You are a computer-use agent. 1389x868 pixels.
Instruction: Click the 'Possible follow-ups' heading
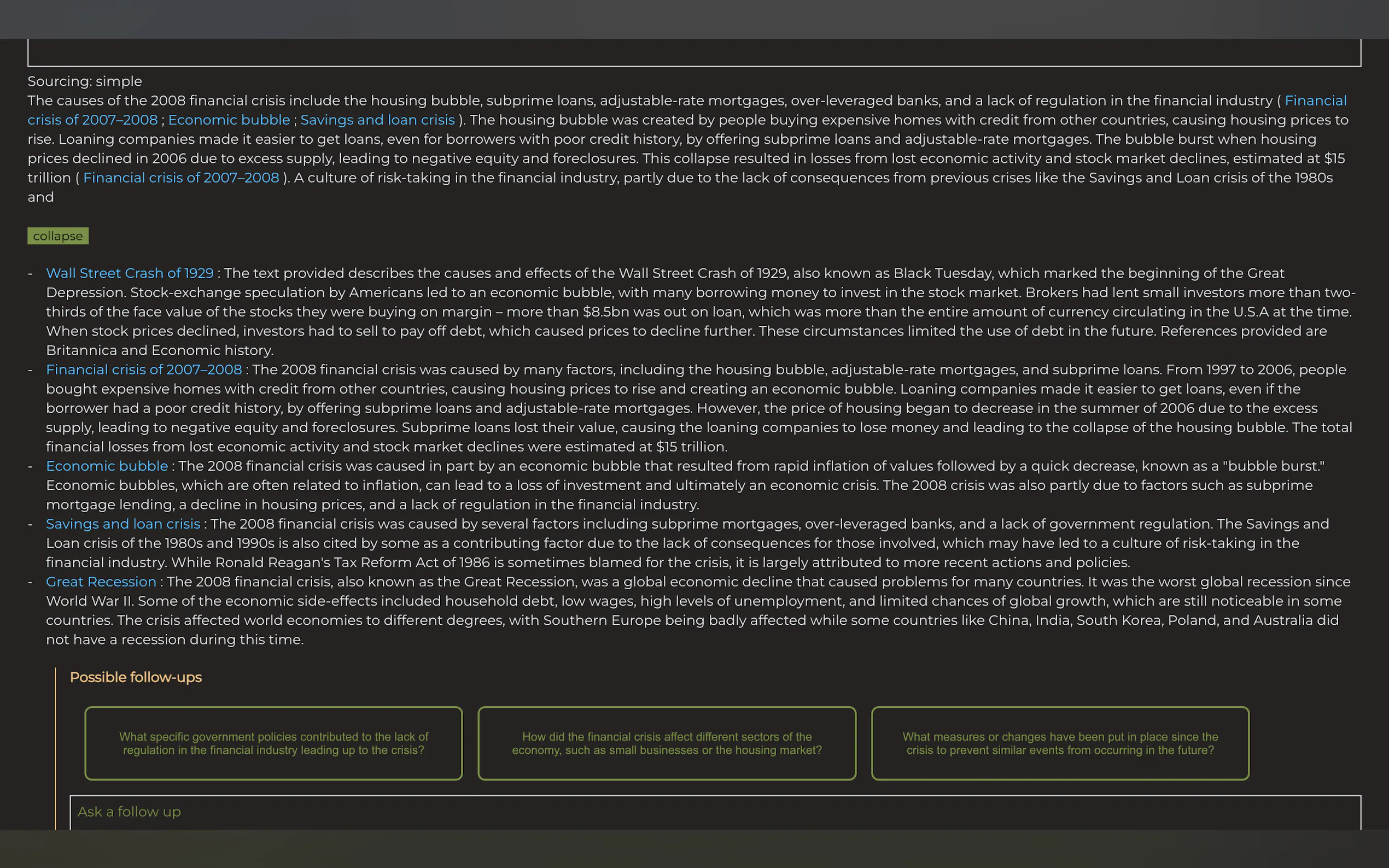(136, 677)
